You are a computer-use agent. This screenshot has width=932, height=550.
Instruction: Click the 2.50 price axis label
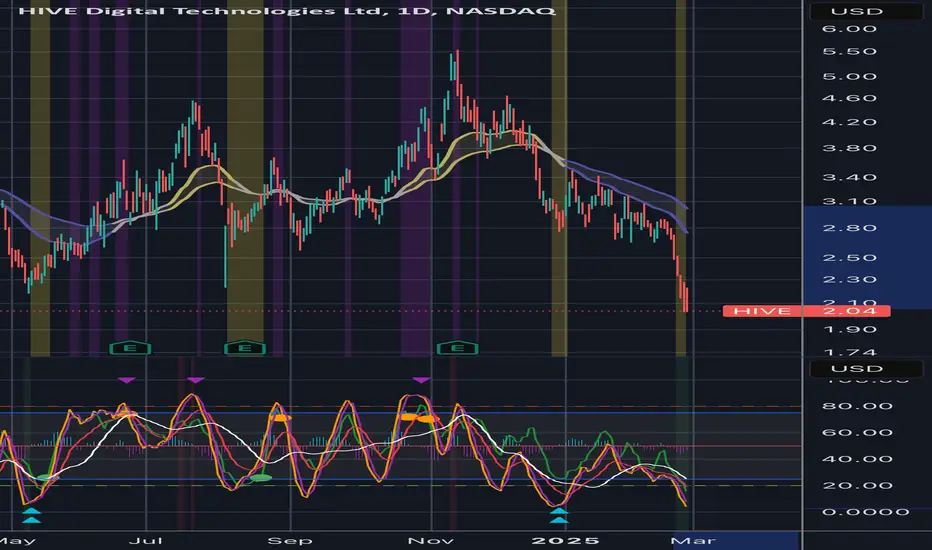(x=849, y=258)
